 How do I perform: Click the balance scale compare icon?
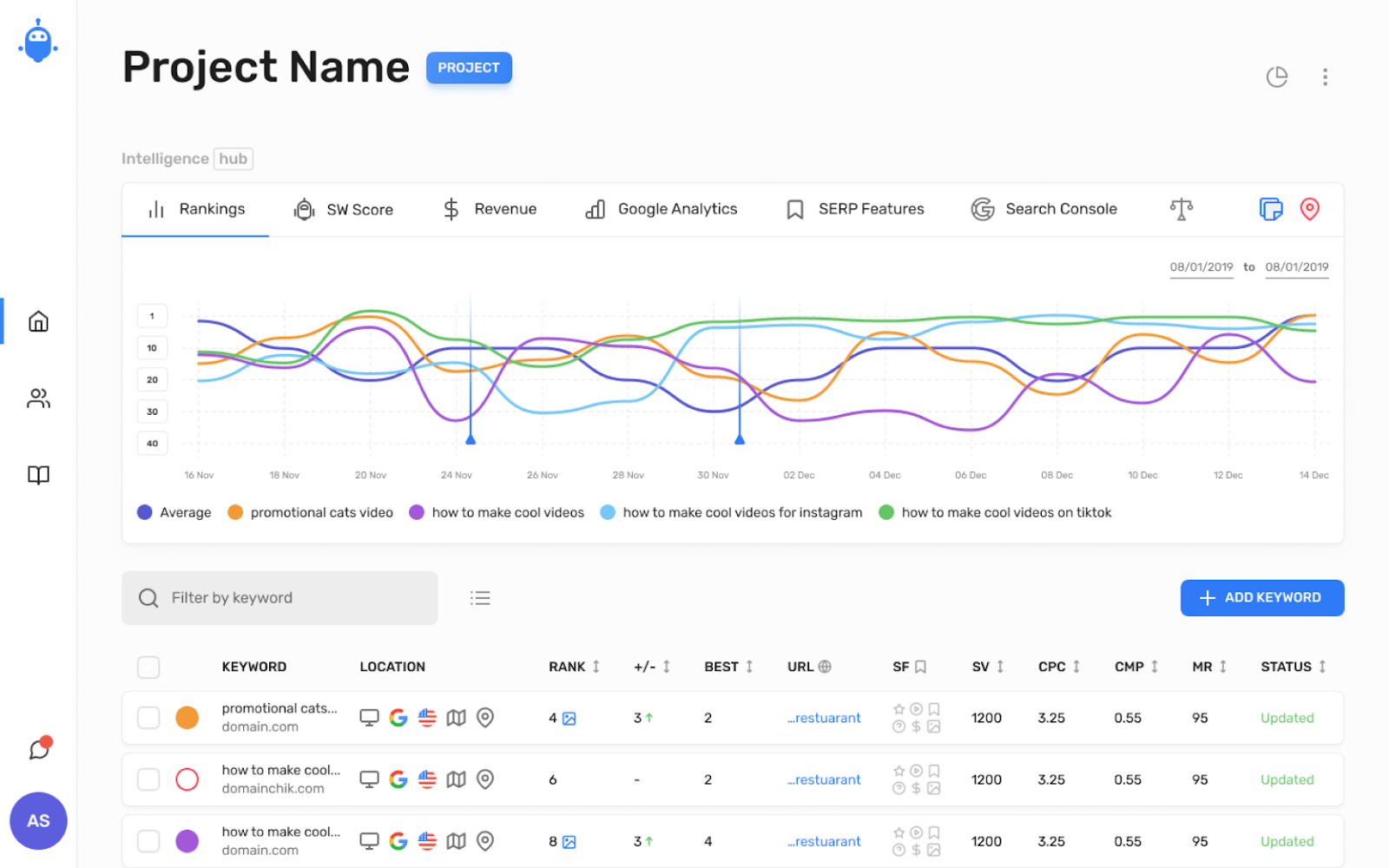click(x=1181, y=209)
